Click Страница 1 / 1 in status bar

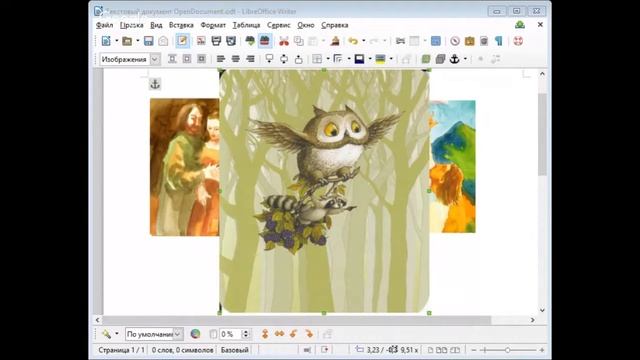(122, 350)
